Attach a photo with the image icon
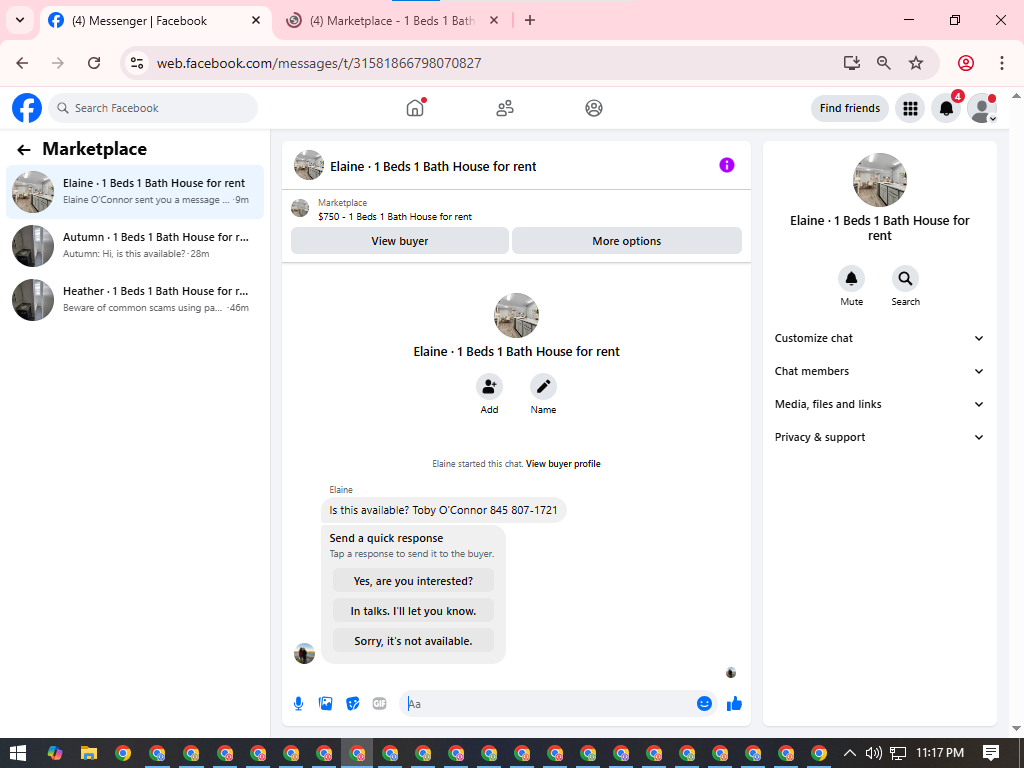1024x768 pixels. (325, 703)
